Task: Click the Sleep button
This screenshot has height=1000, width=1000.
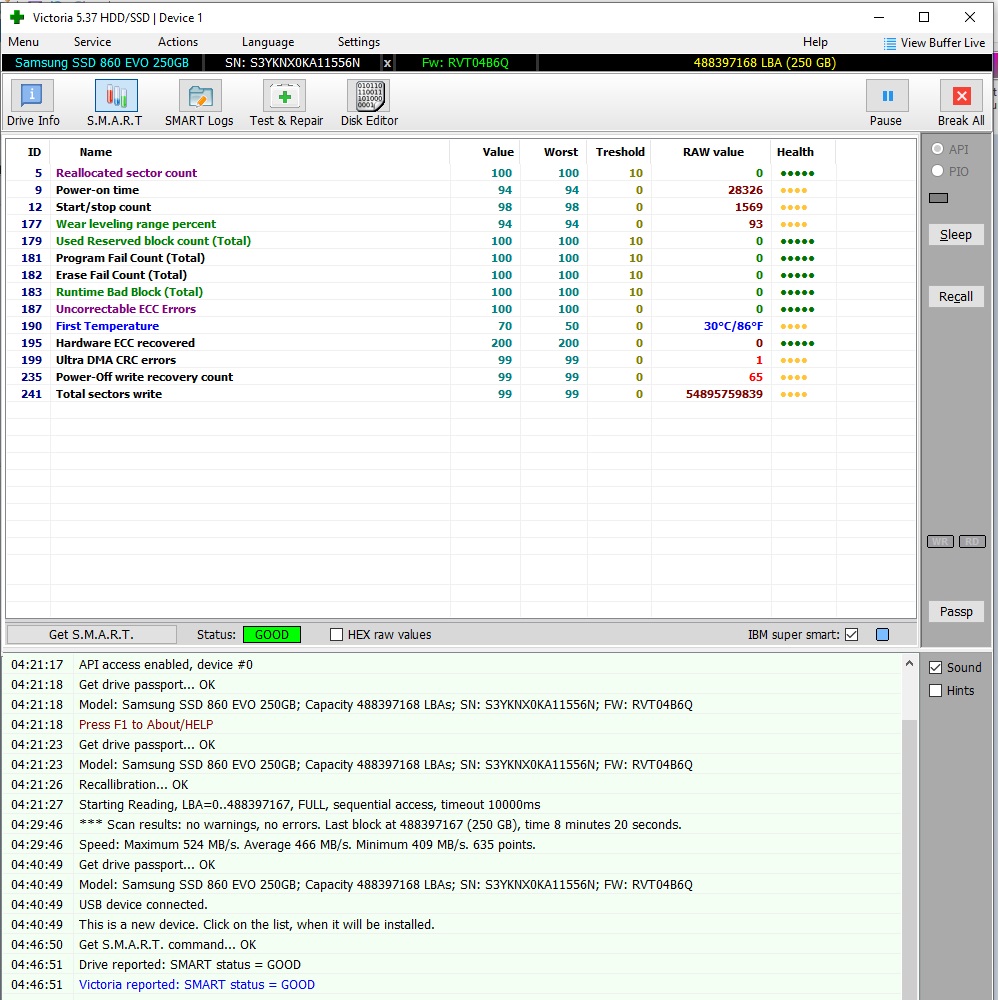Action: coord(956,235)
